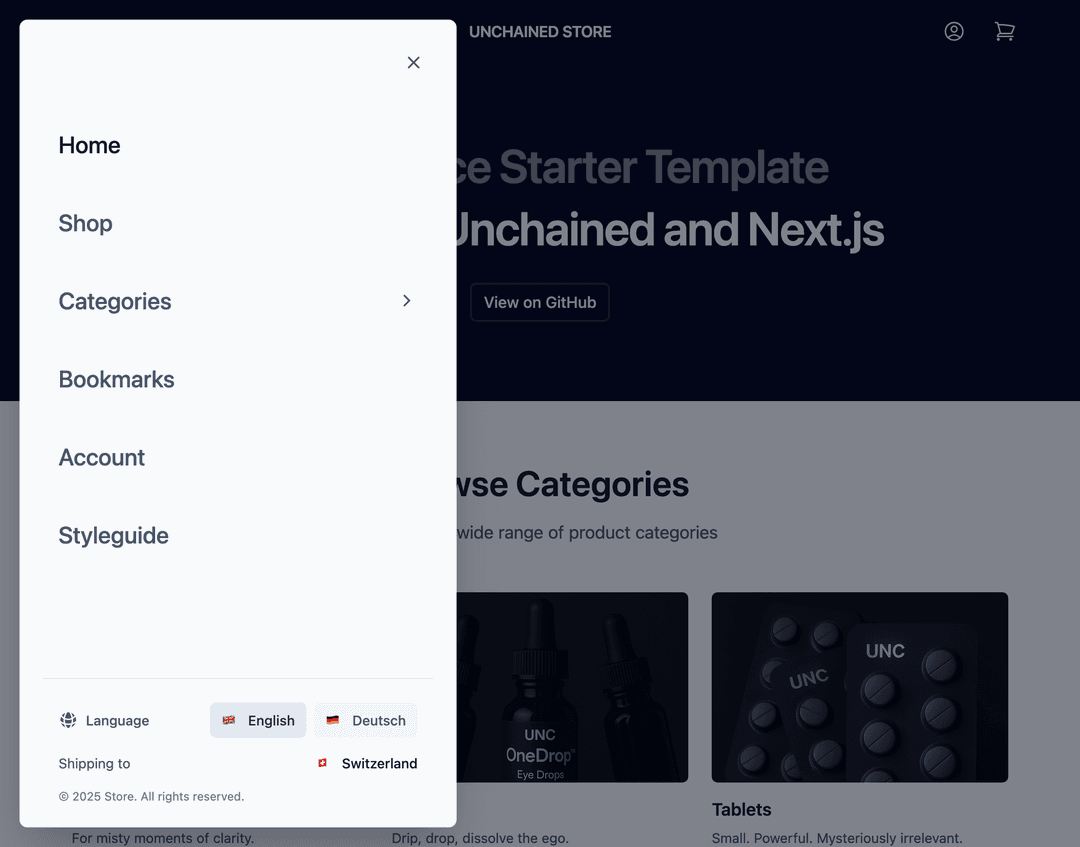Open the Styleguide page
1080x847 pixels.
point(113,535)
